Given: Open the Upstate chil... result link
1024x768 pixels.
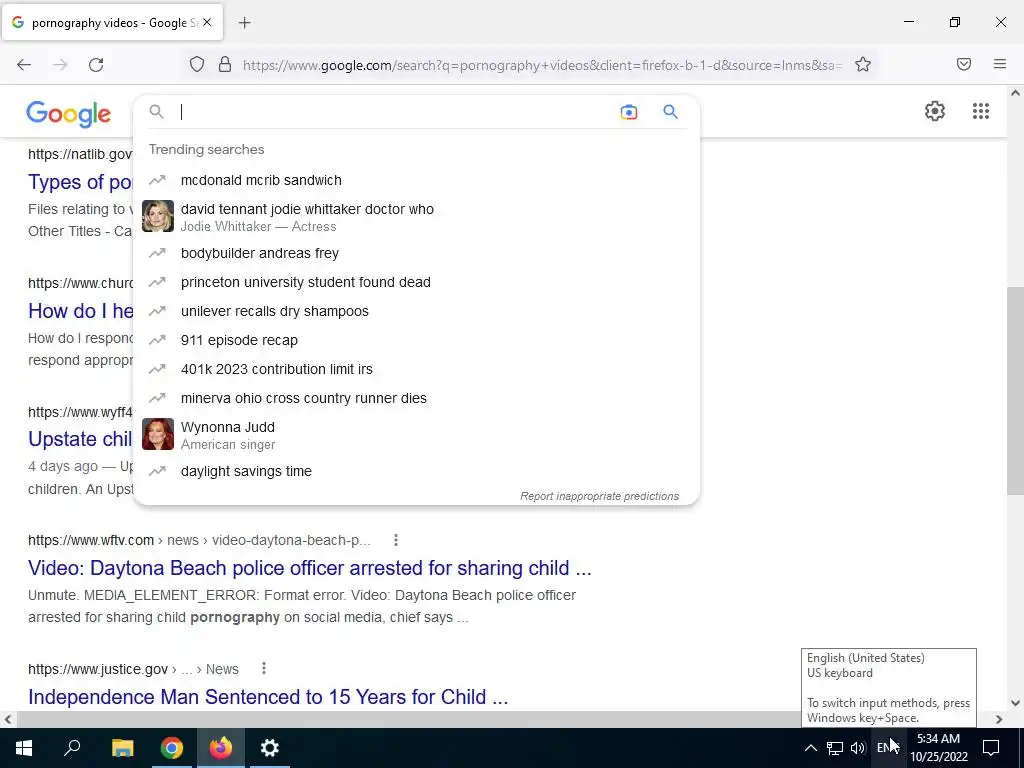Looking at the screenshot, I should [x=80, y=439].
